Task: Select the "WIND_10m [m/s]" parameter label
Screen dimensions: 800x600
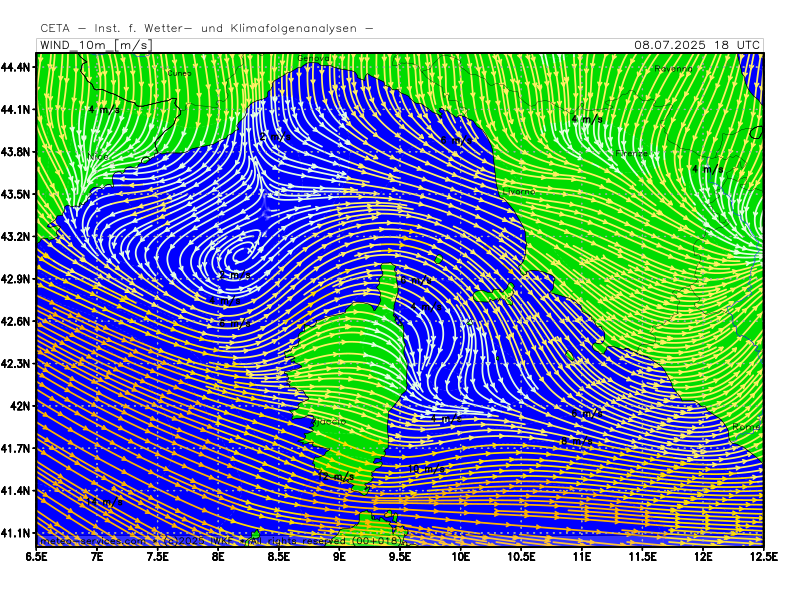Action: point(95,45)
